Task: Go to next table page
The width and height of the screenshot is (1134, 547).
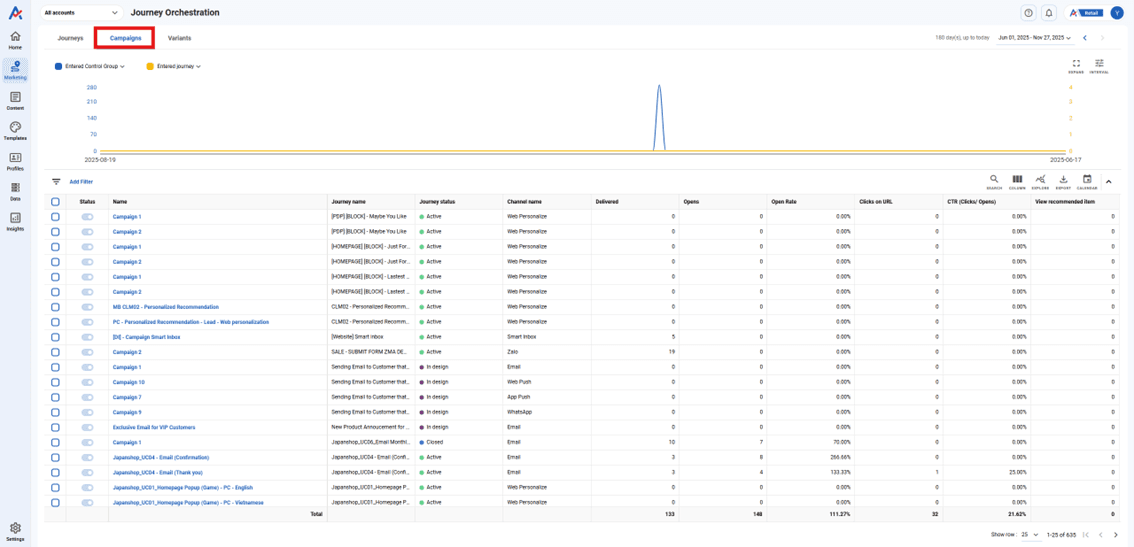Action: pos(1116,535)
